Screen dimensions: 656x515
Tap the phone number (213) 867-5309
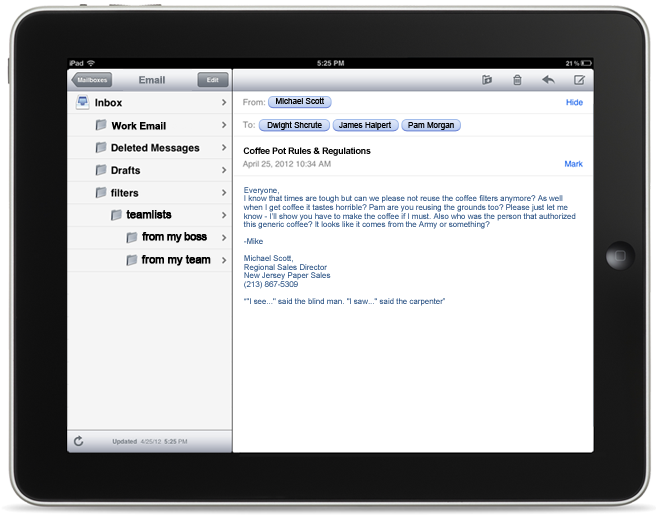coord(271,284)
